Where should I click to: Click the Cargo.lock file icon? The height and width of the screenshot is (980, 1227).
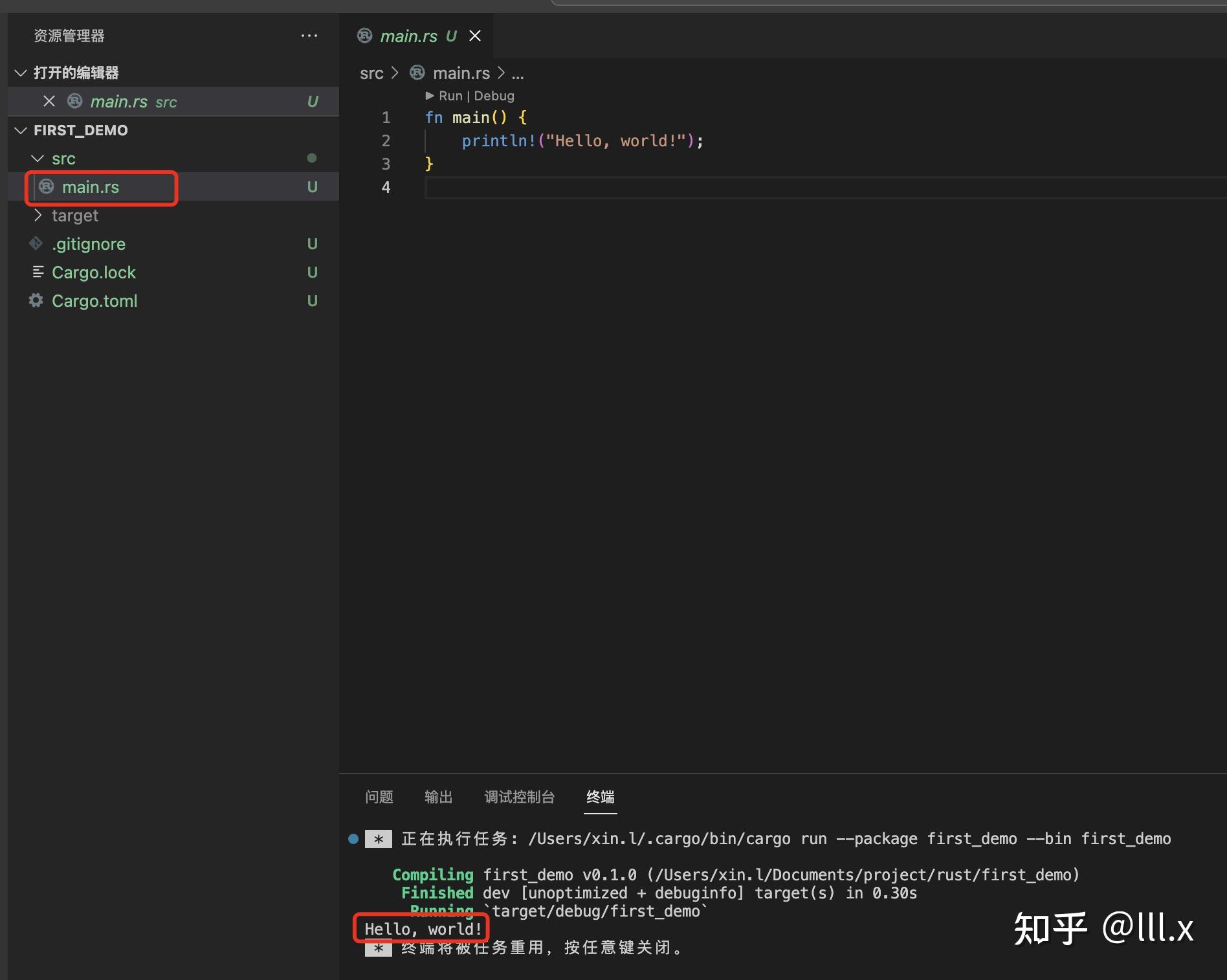38,272
